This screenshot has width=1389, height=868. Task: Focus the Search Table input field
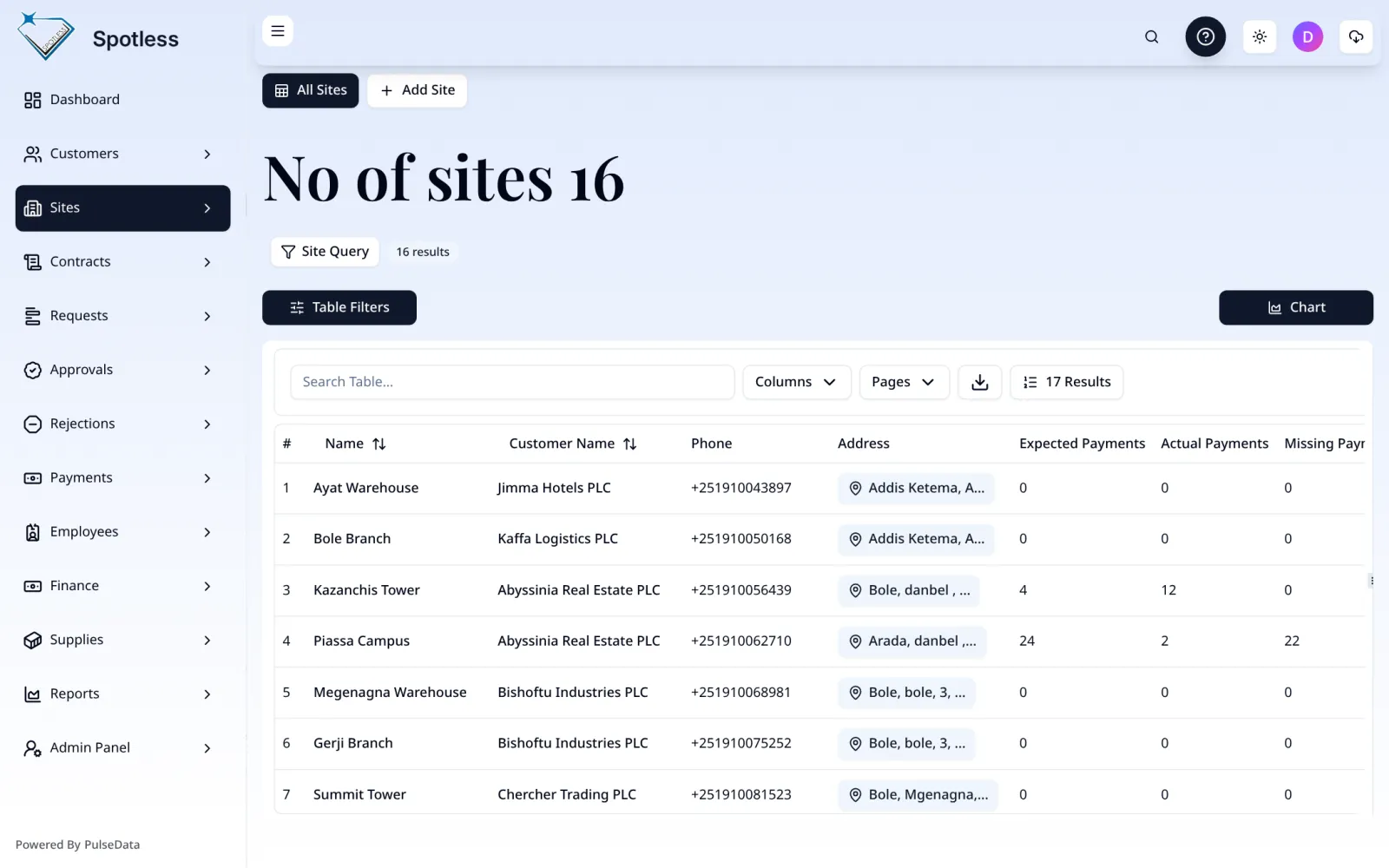tap(512, 382)
